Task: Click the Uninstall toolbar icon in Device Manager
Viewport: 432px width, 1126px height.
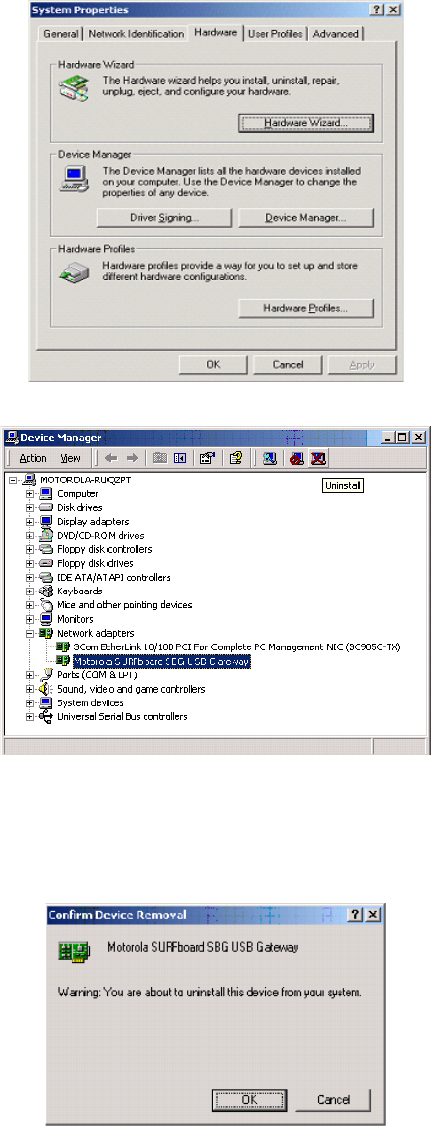Action: [319, 457]
